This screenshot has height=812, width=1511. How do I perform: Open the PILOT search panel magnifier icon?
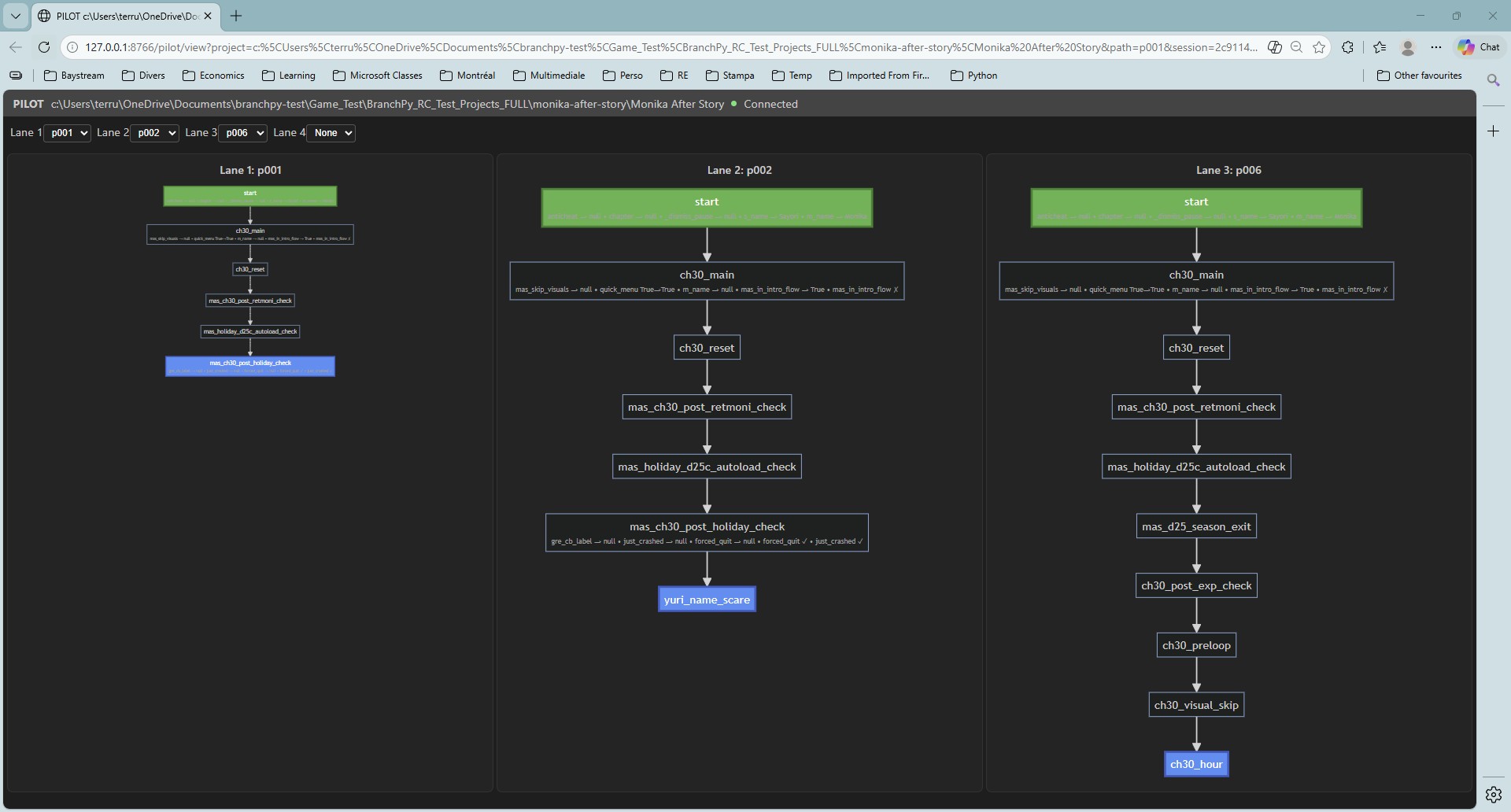click(1493, 79)
